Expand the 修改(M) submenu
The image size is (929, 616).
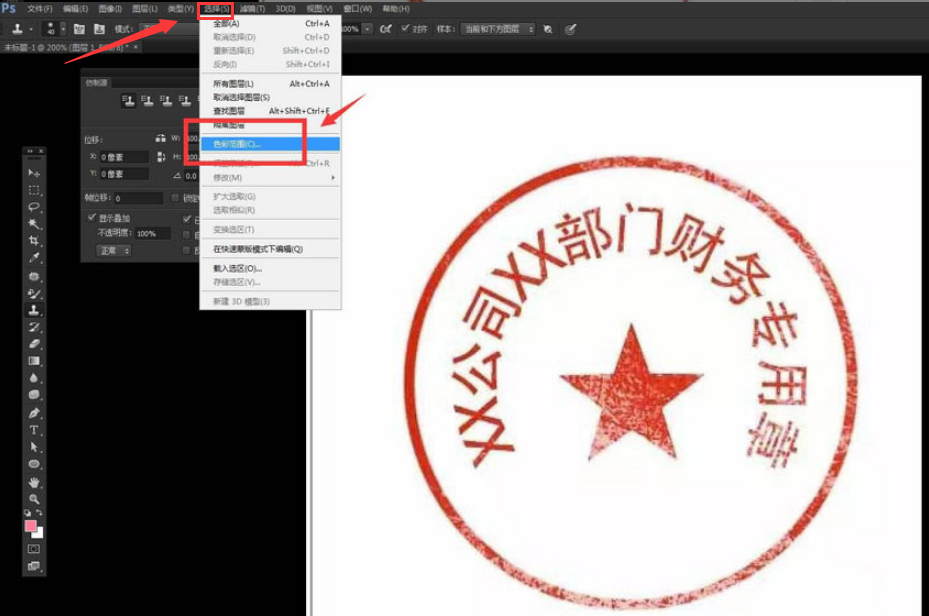(x=230, y=178)
